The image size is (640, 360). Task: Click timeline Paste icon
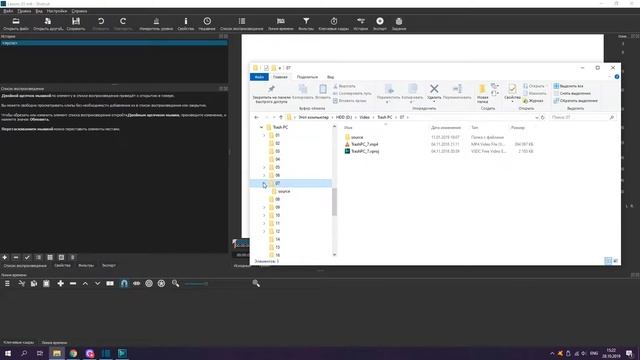click(46, 283)
